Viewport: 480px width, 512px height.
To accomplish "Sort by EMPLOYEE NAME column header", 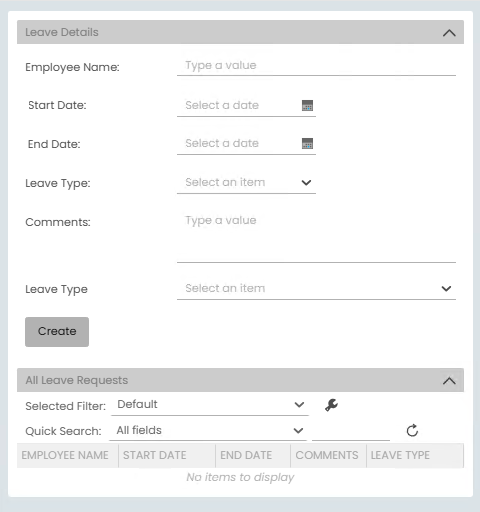I will coord(68,455).
